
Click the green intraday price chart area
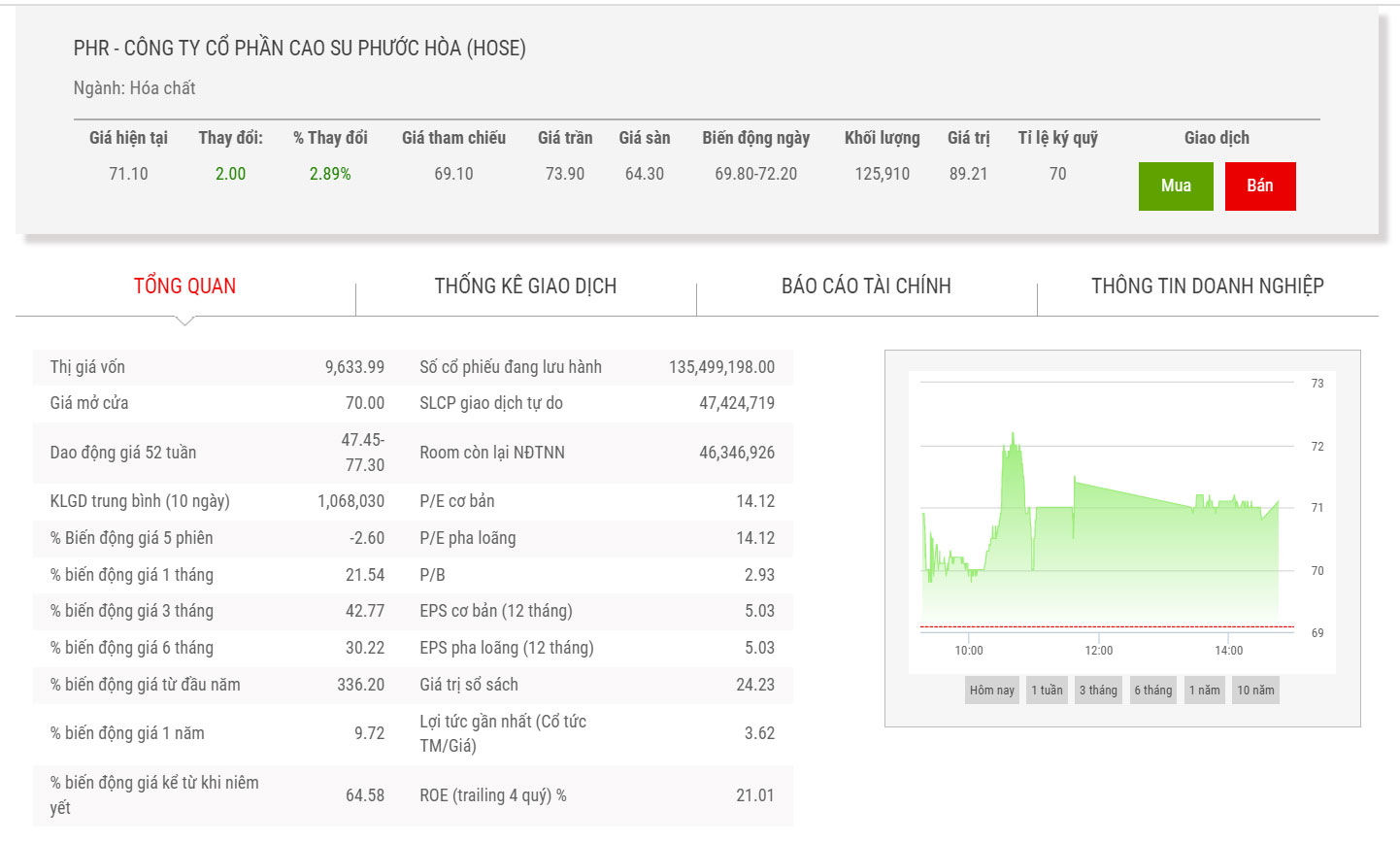click(1107, 544)
